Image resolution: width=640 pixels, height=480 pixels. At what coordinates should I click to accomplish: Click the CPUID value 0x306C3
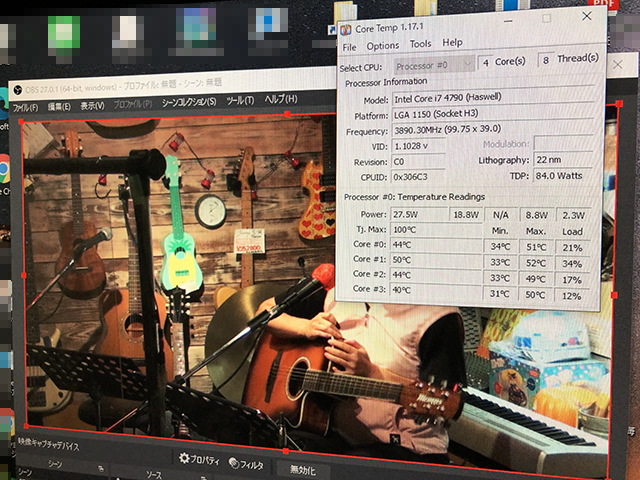(418, 177)
